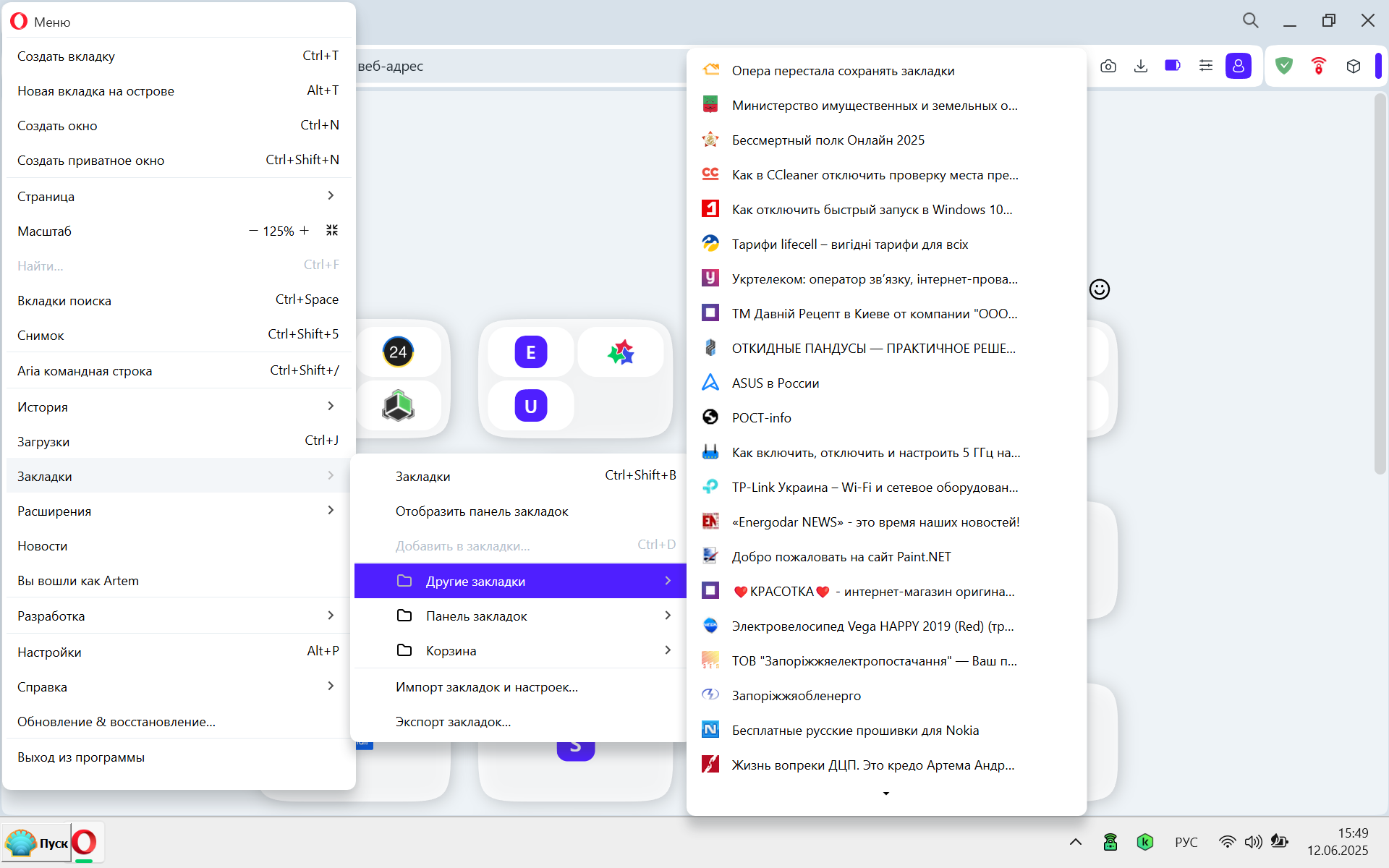This screenshot has width=1389, height=868.
Task: Select Отобразить панель закладок
Action: click(520, 511)
